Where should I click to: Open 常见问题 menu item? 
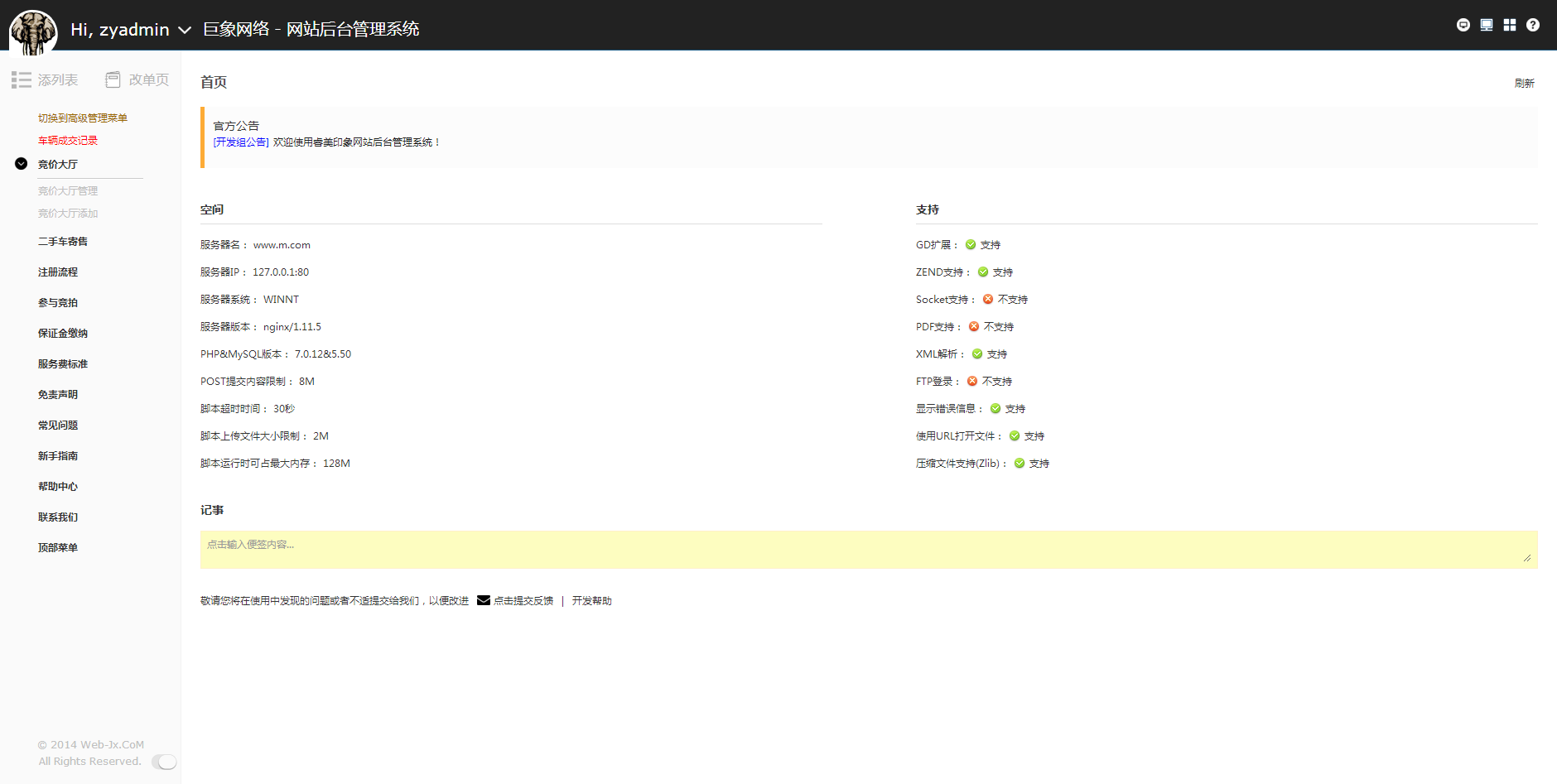(58, 426)
